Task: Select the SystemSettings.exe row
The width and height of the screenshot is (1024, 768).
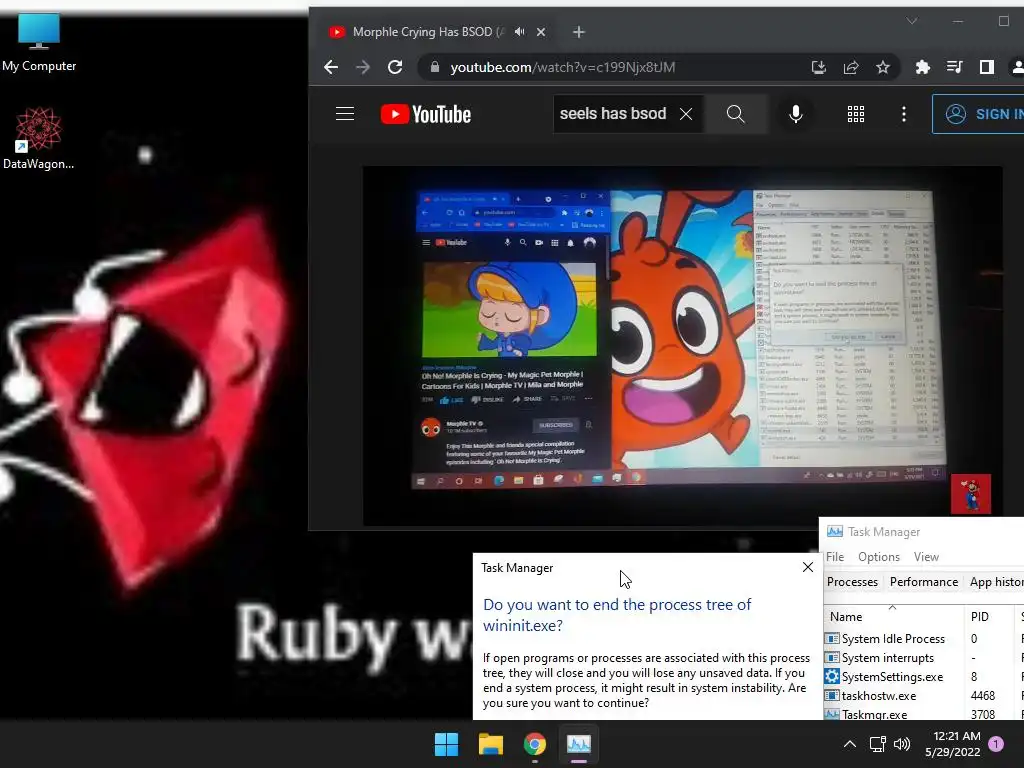Action: (923, 677)
